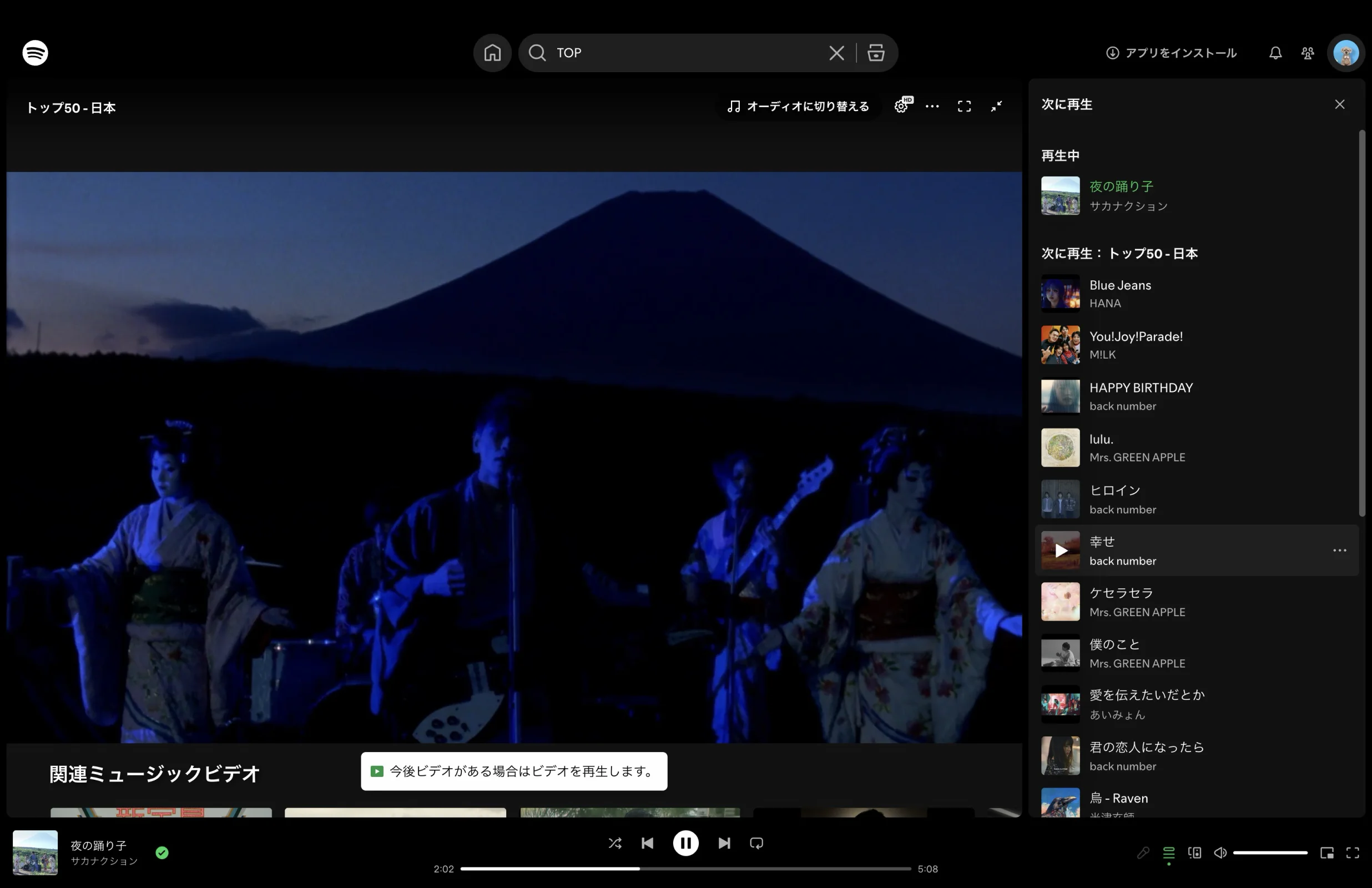Image resolution: width=1372 pixels, height=888 pixels.
Task: Select lulu. by Mrs. GREEN APPLE
Action: coord(1196,447)
